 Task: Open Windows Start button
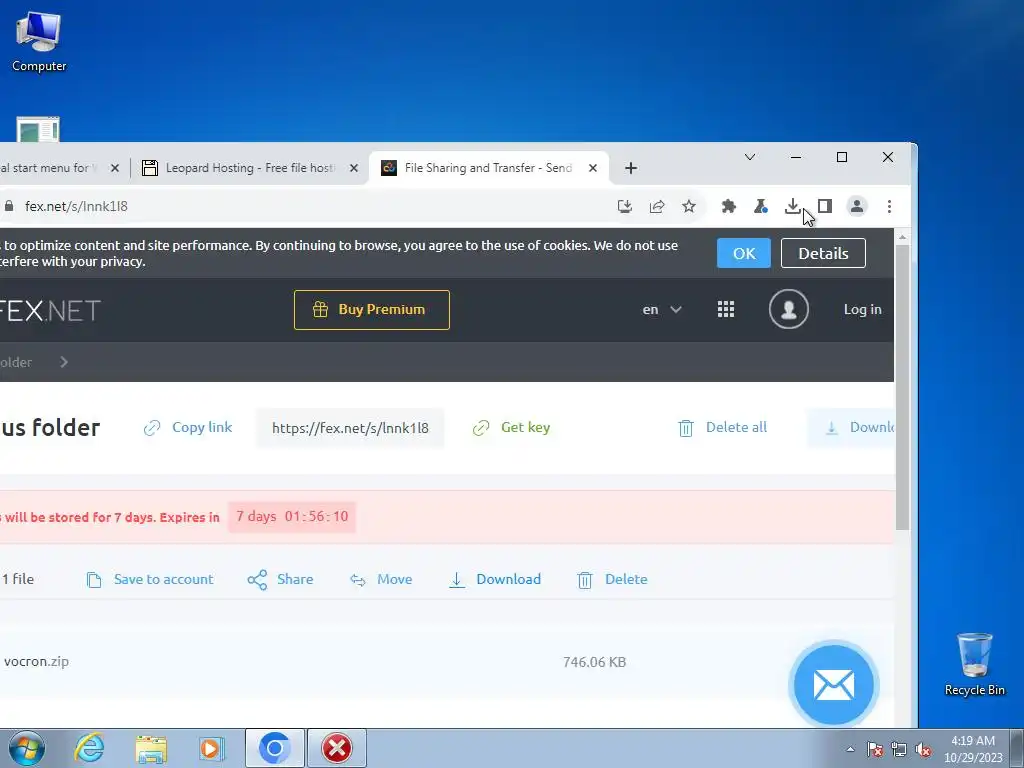click(x=27, y=748)
